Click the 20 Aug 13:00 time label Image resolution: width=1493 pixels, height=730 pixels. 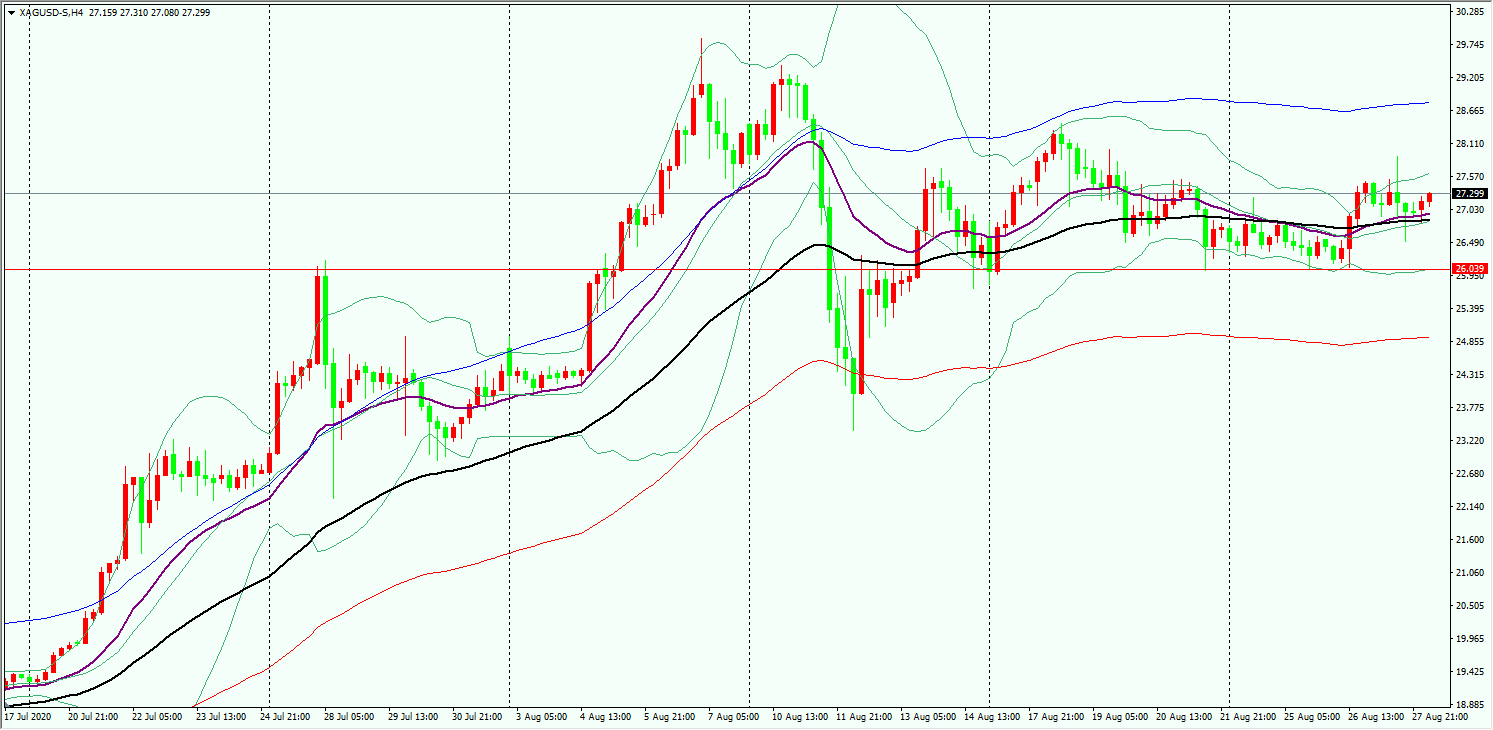[1183, 717]
